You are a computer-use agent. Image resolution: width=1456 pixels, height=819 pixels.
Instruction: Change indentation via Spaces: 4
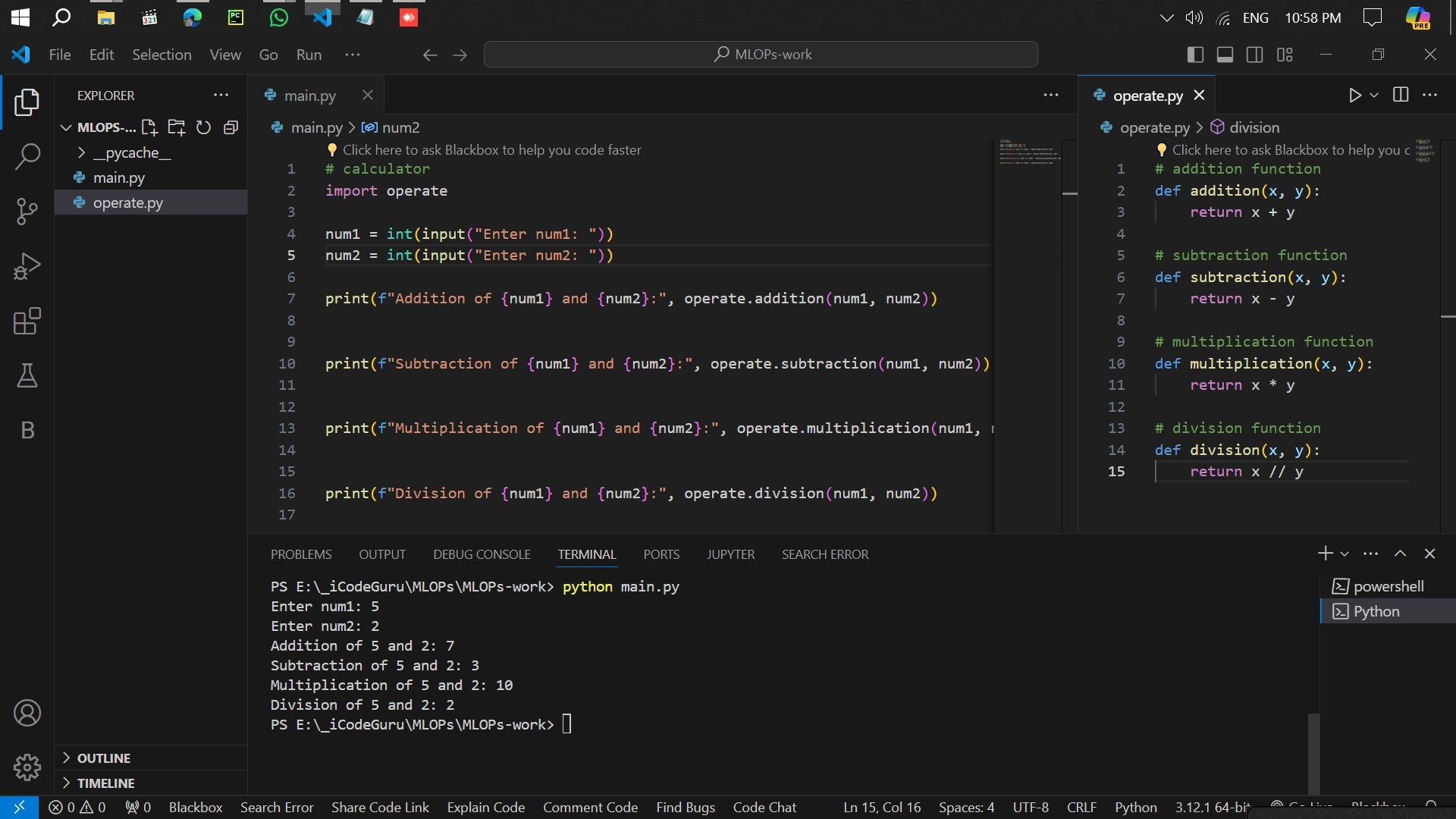pyautogui.click(x=966, y=808)
